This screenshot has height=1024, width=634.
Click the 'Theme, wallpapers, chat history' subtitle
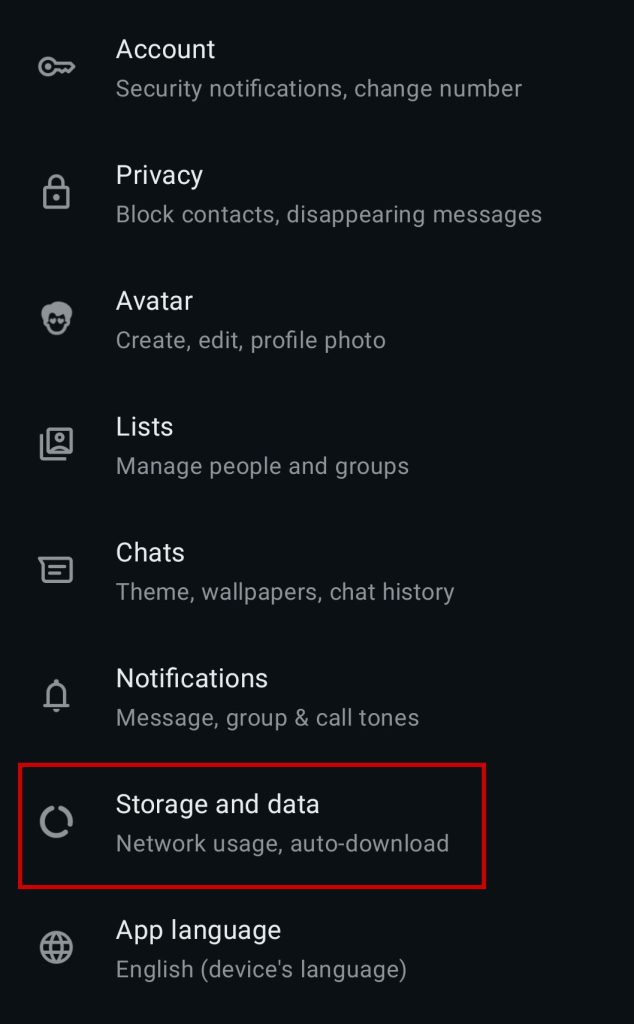[285, 592]
